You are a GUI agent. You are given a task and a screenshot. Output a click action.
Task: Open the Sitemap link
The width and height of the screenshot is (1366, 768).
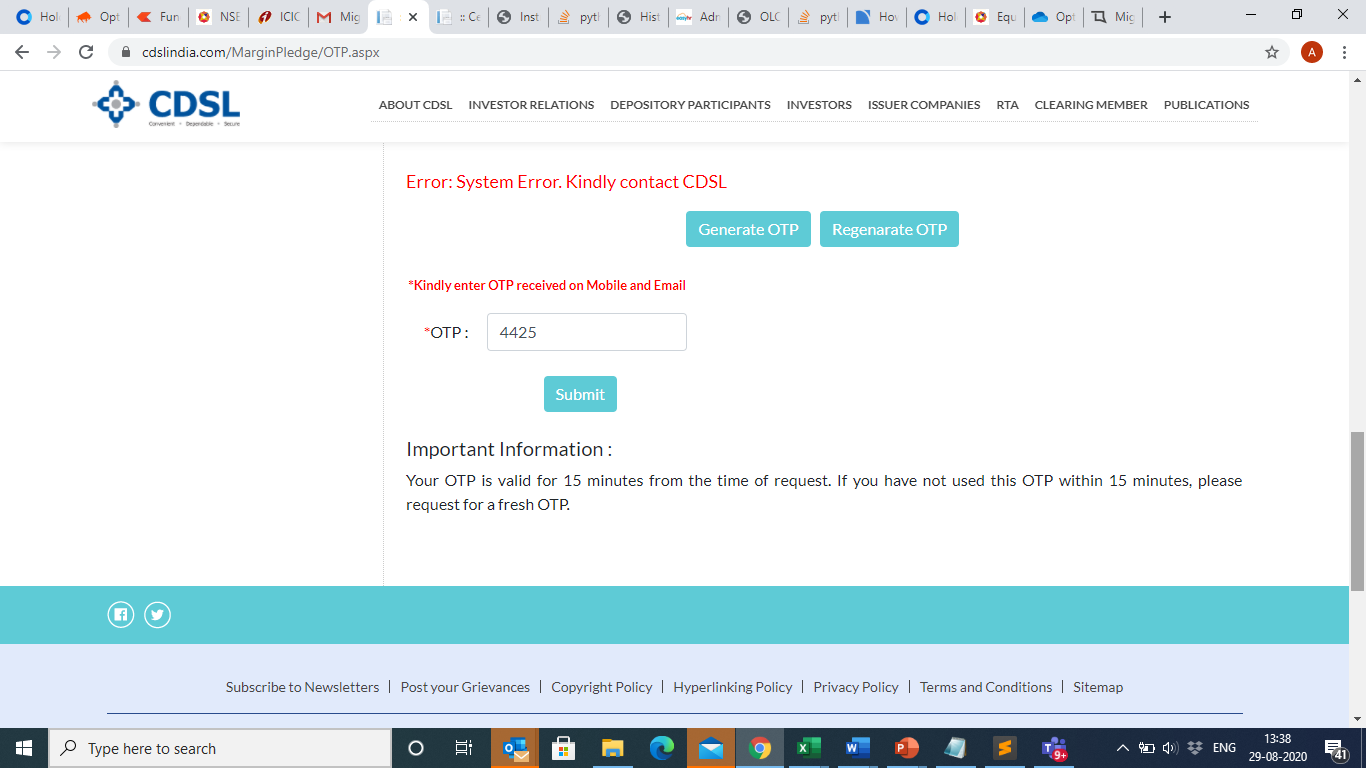pos(1098,687)
